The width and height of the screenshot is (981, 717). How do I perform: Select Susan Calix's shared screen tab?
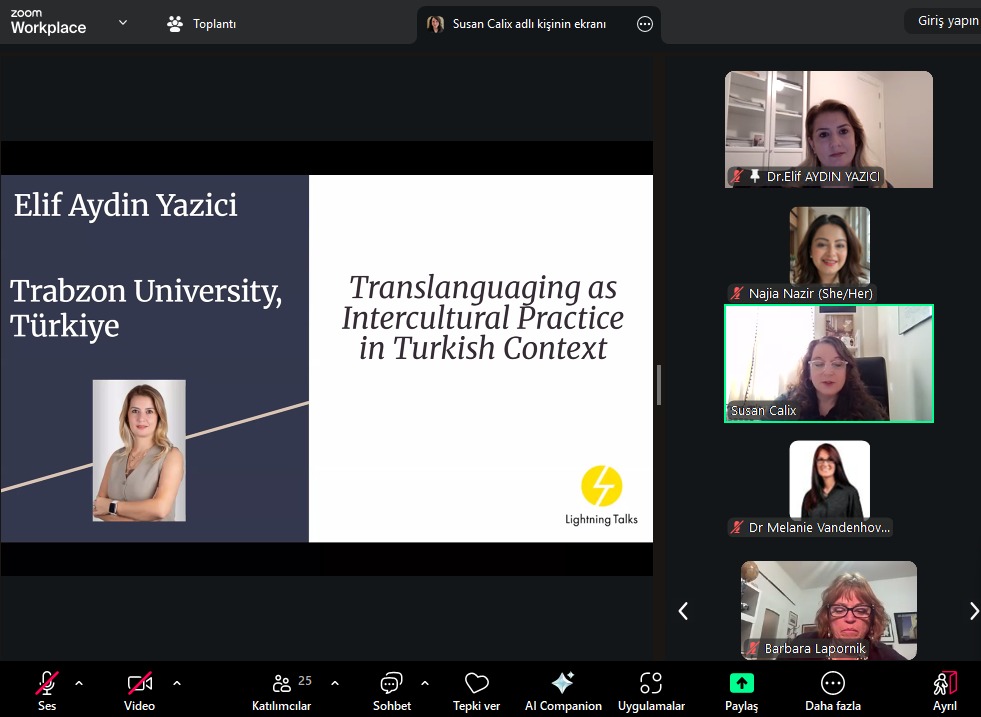pos(529,24)
